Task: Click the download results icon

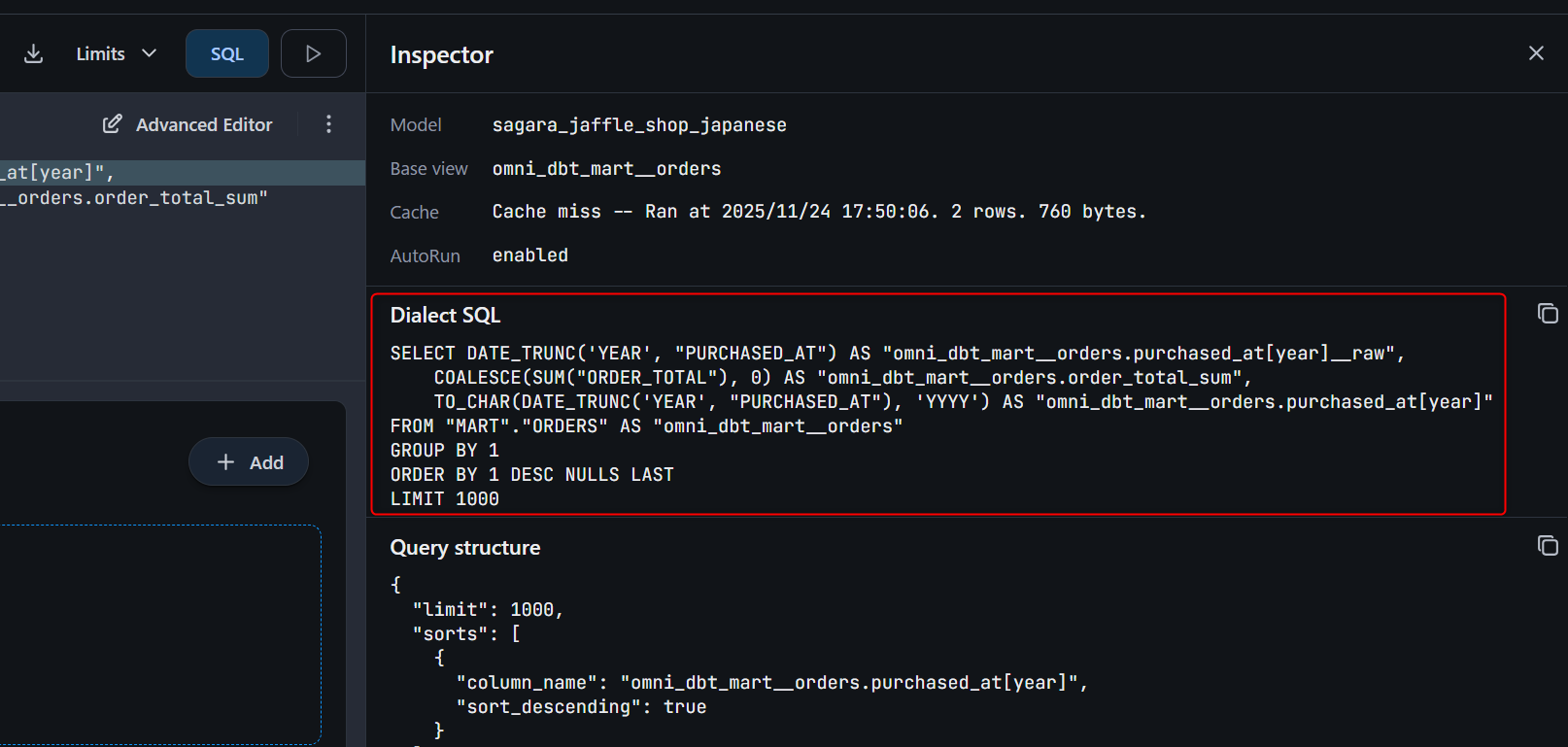Action: click(34, 53)
